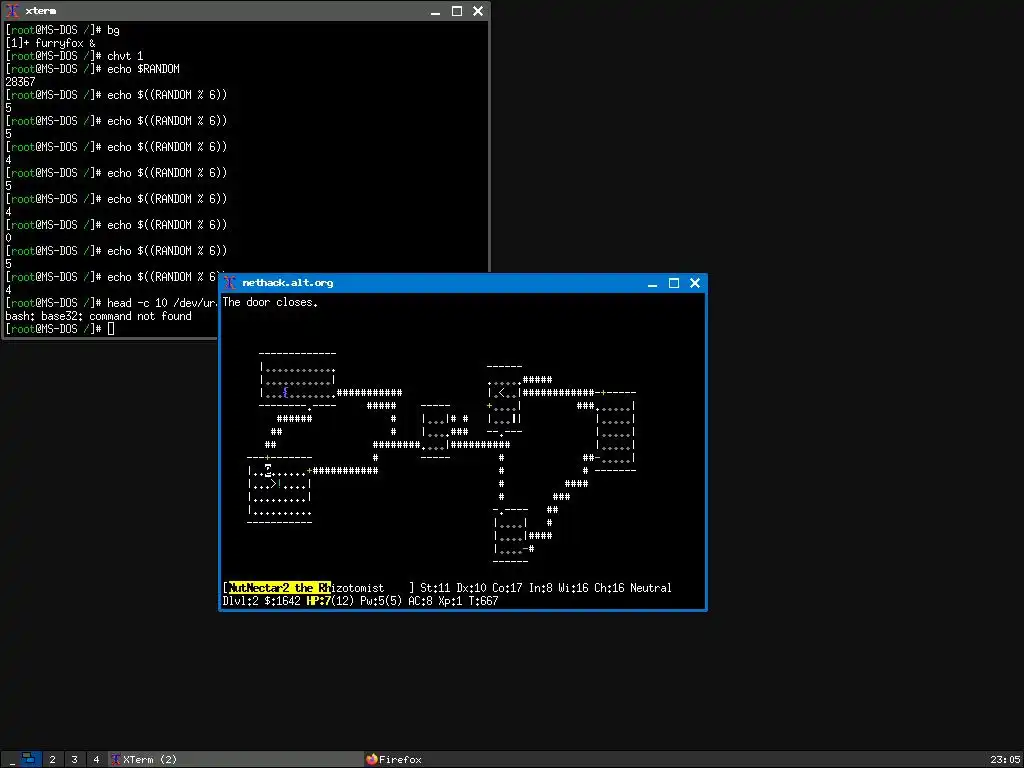Click the '28367' output in xterm
The image size is (1024, 768).
tap(20, 82)
